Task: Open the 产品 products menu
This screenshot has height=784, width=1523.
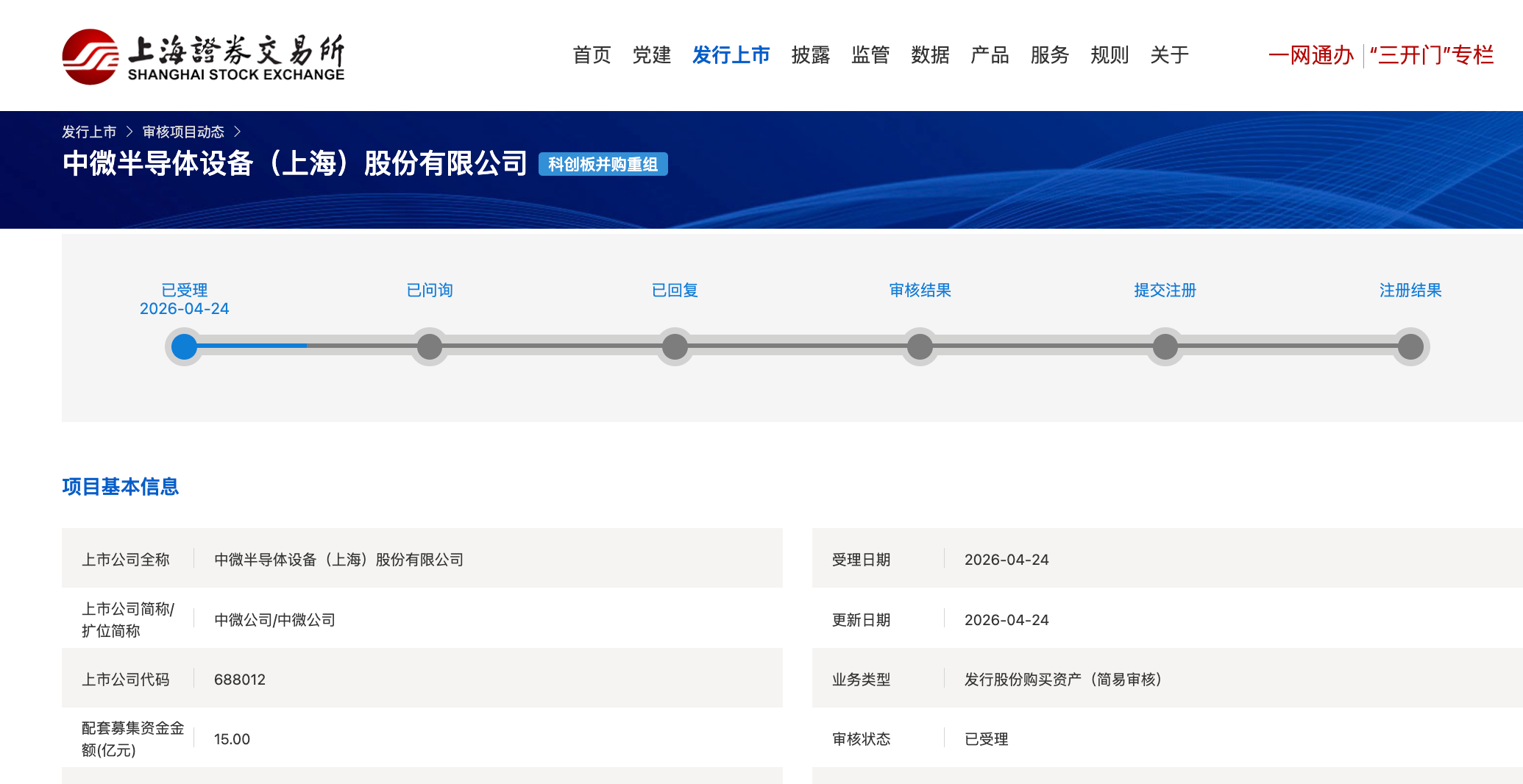Action: coord(989,55)
